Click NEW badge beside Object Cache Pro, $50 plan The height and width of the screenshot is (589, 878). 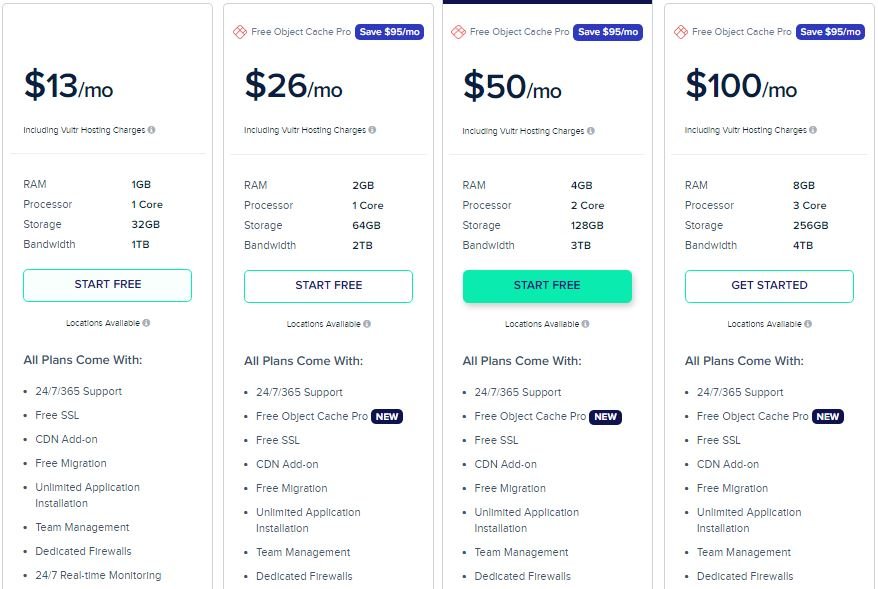pyautogui.click(x=605, y=417)
